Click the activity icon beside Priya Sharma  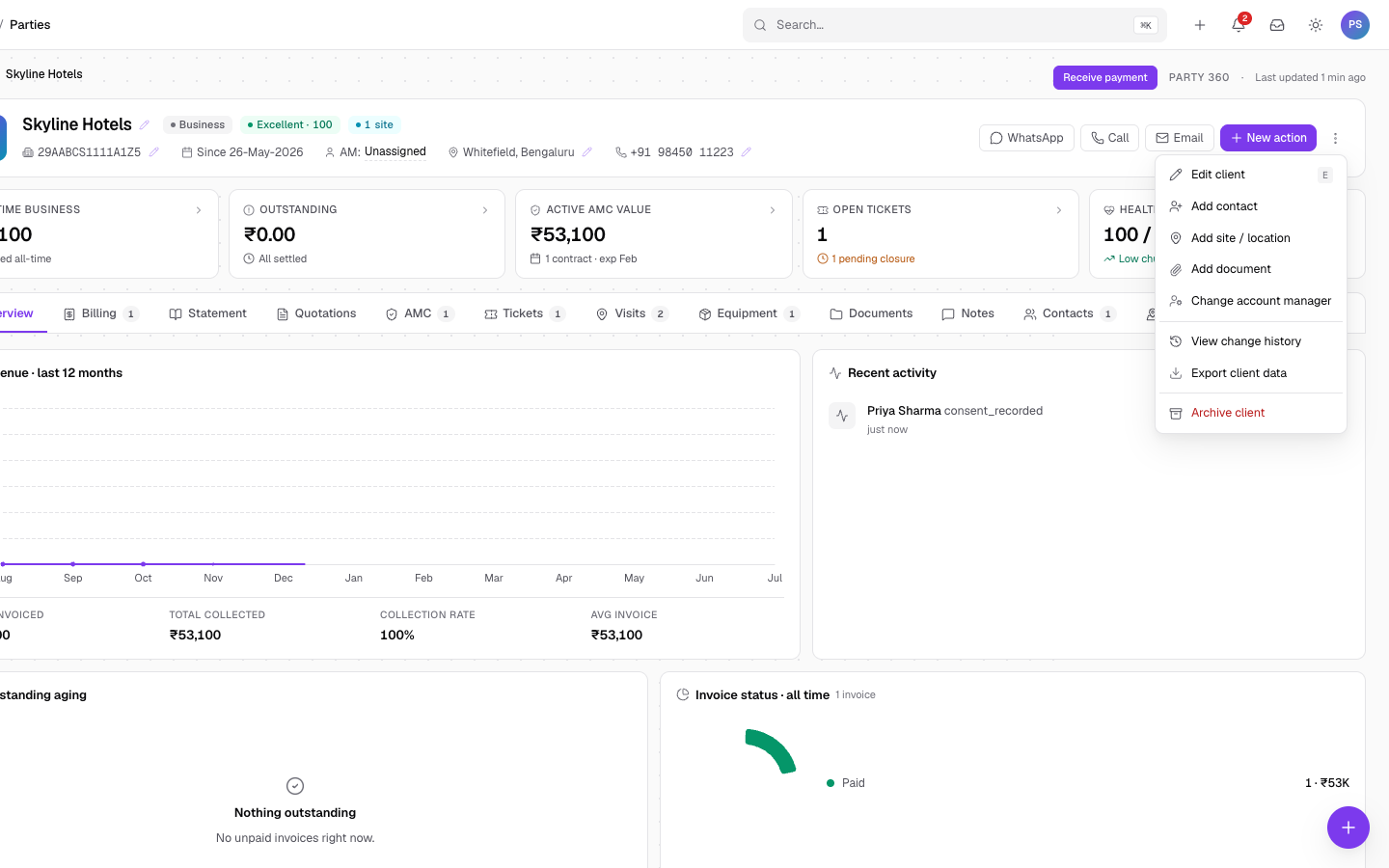click(842, 416)
